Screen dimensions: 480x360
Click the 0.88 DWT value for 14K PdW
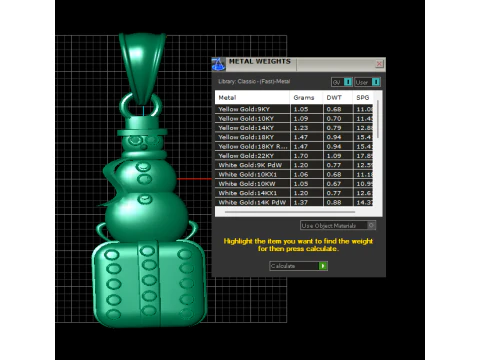[x=334, y=202]
